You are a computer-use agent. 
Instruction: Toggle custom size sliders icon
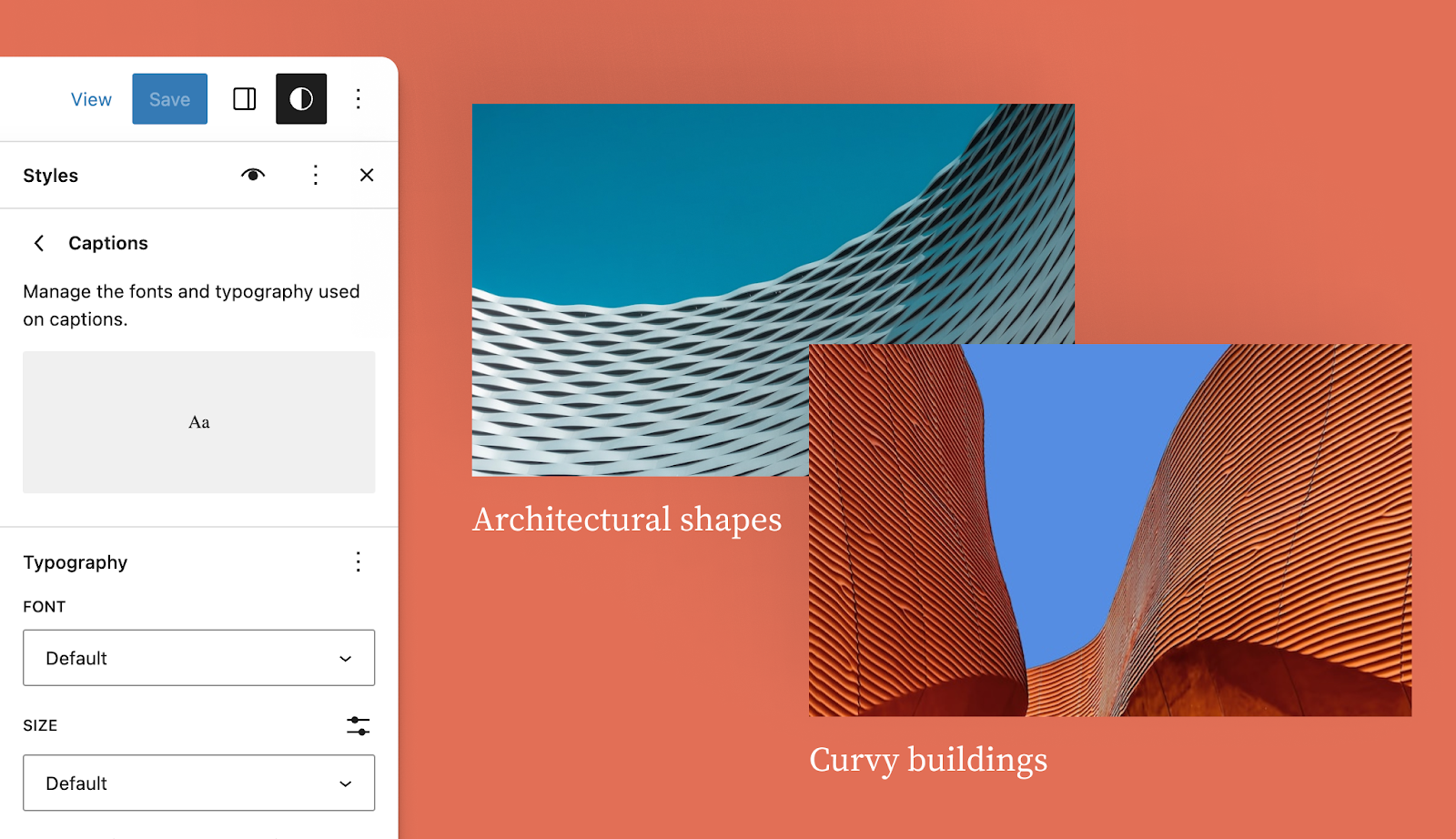(x=359, y=725)
